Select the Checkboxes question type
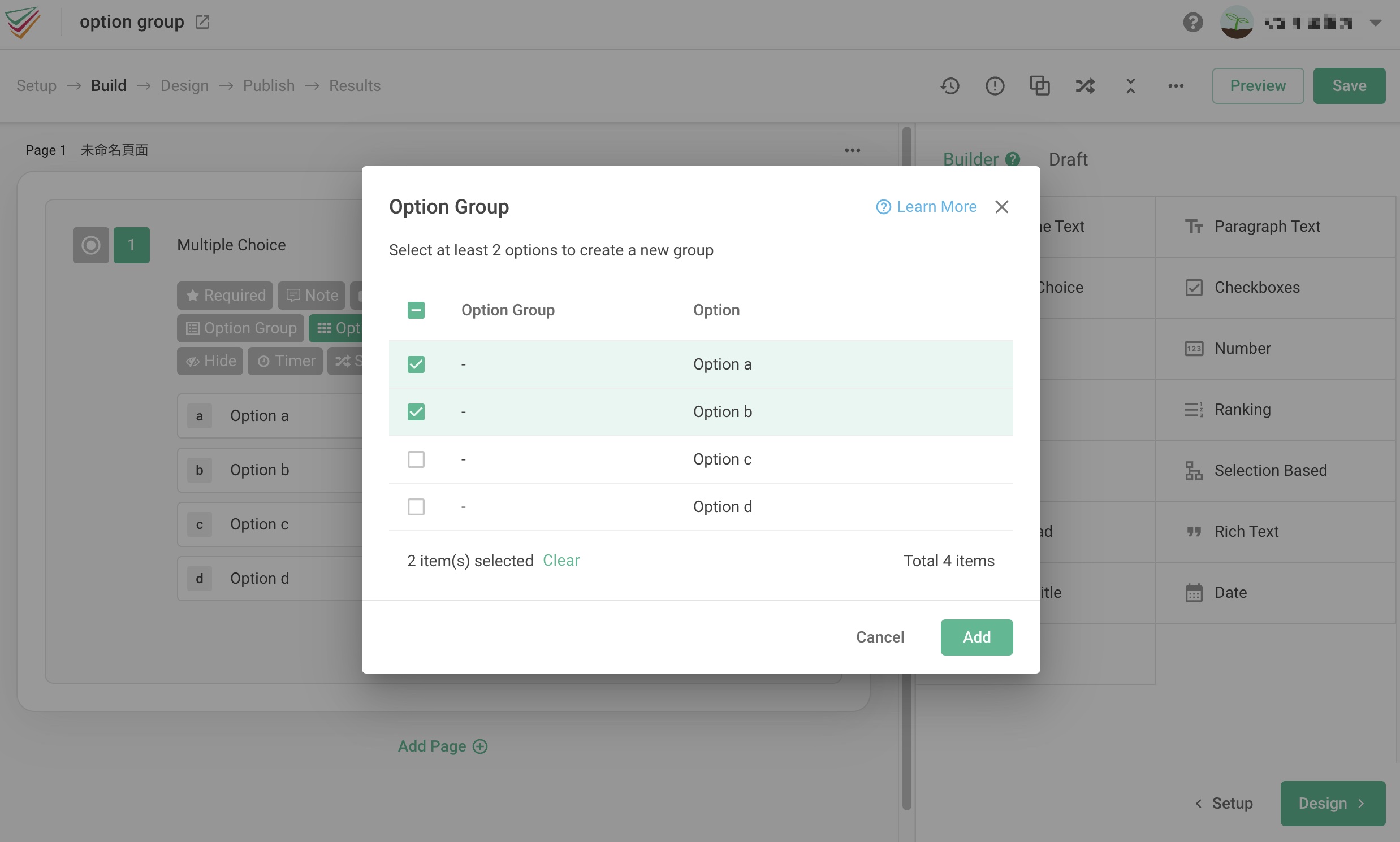 tap(1256, 287)
